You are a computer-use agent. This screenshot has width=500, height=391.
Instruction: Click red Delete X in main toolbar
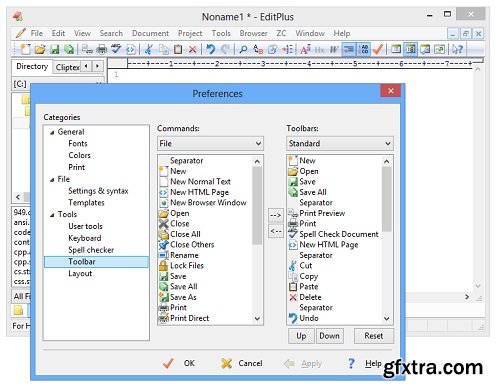[x=192, y=49]
